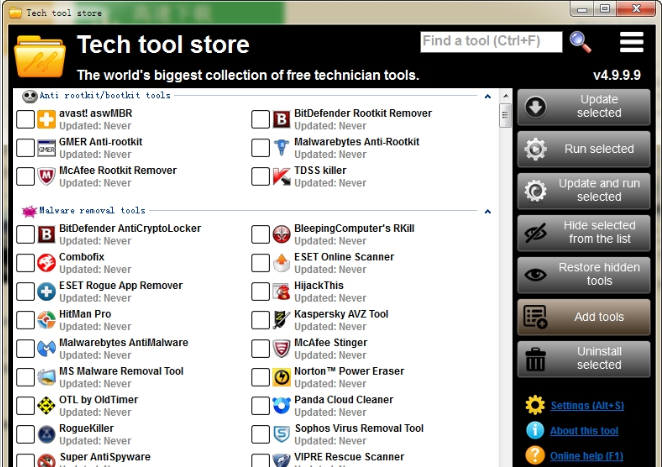This screenshot has width=662, height=467.
Task: Click the Malwarebytes Anti-Rootkit icon
Action: point(283,149)
